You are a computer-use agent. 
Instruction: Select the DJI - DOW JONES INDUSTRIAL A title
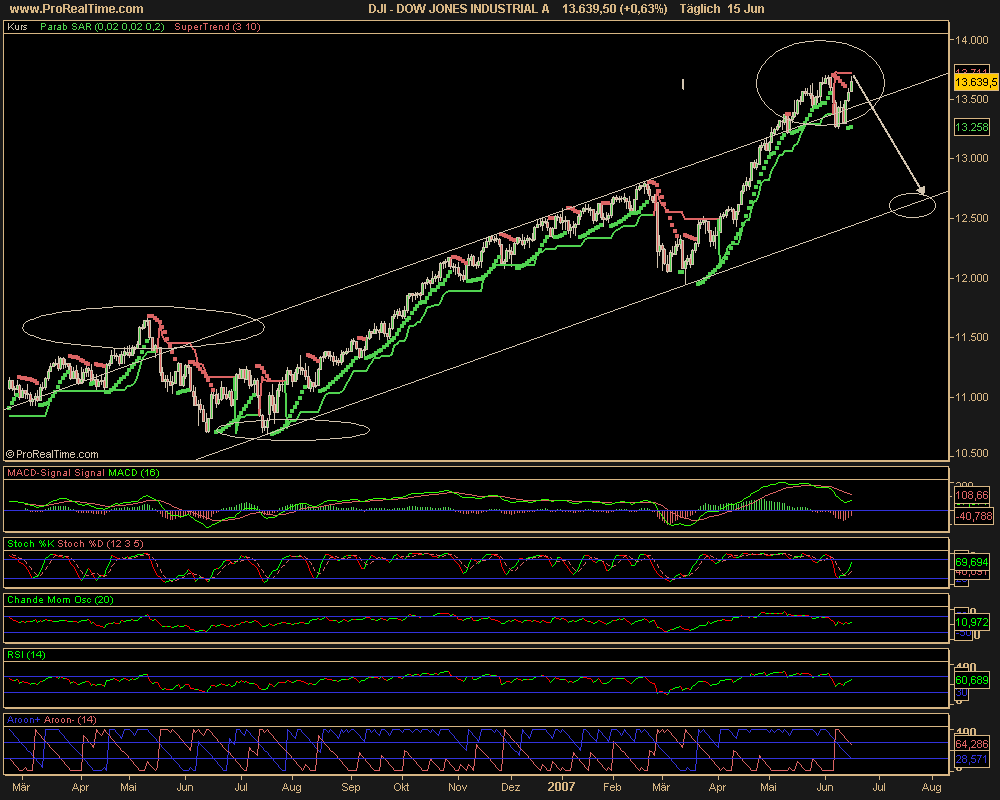459,9
